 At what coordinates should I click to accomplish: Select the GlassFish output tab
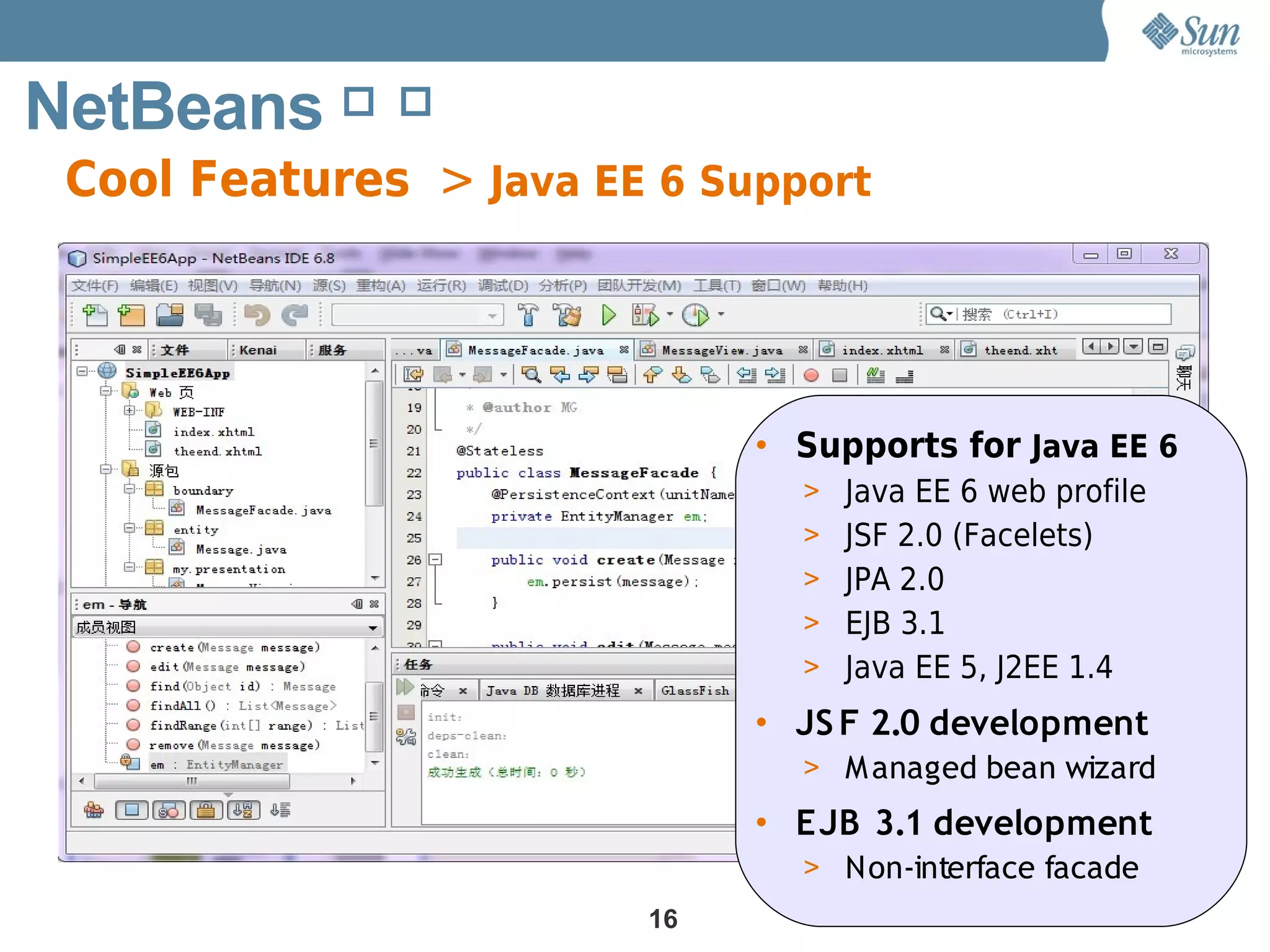coord(695,690)
